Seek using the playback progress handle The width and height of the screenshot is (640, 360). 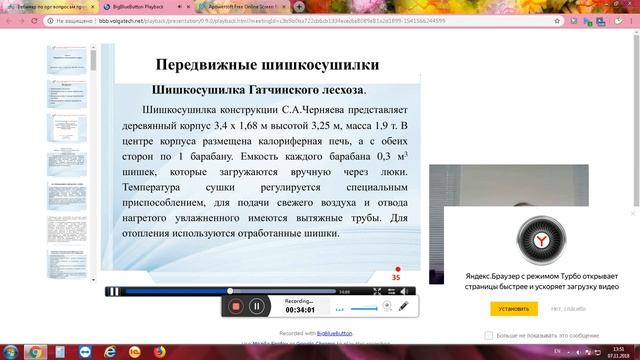230,291
